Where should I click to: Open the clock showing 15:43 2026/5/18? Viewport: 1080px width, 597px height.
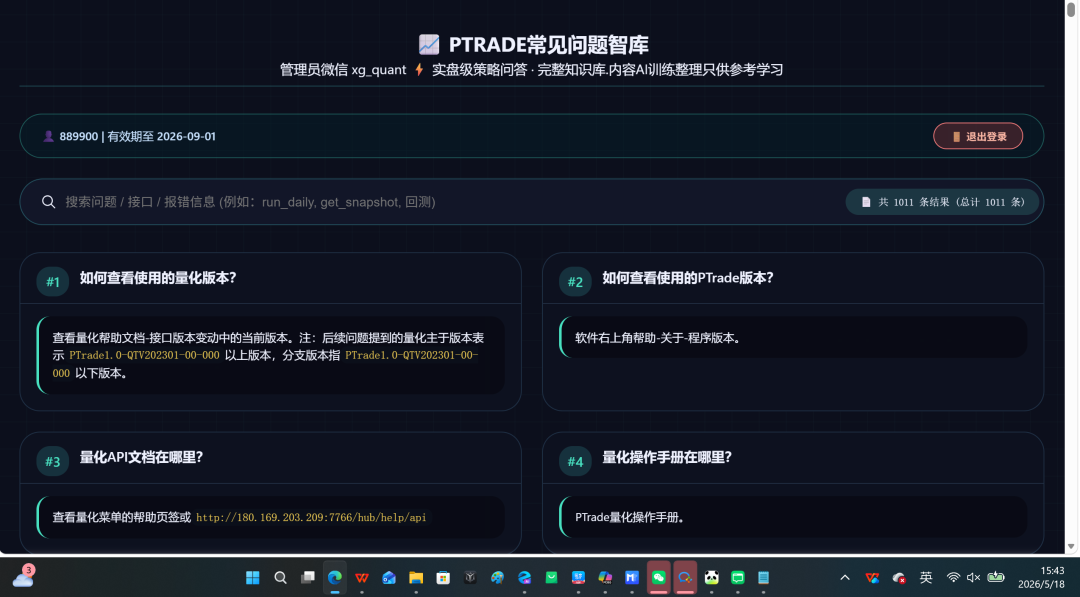1041,578
